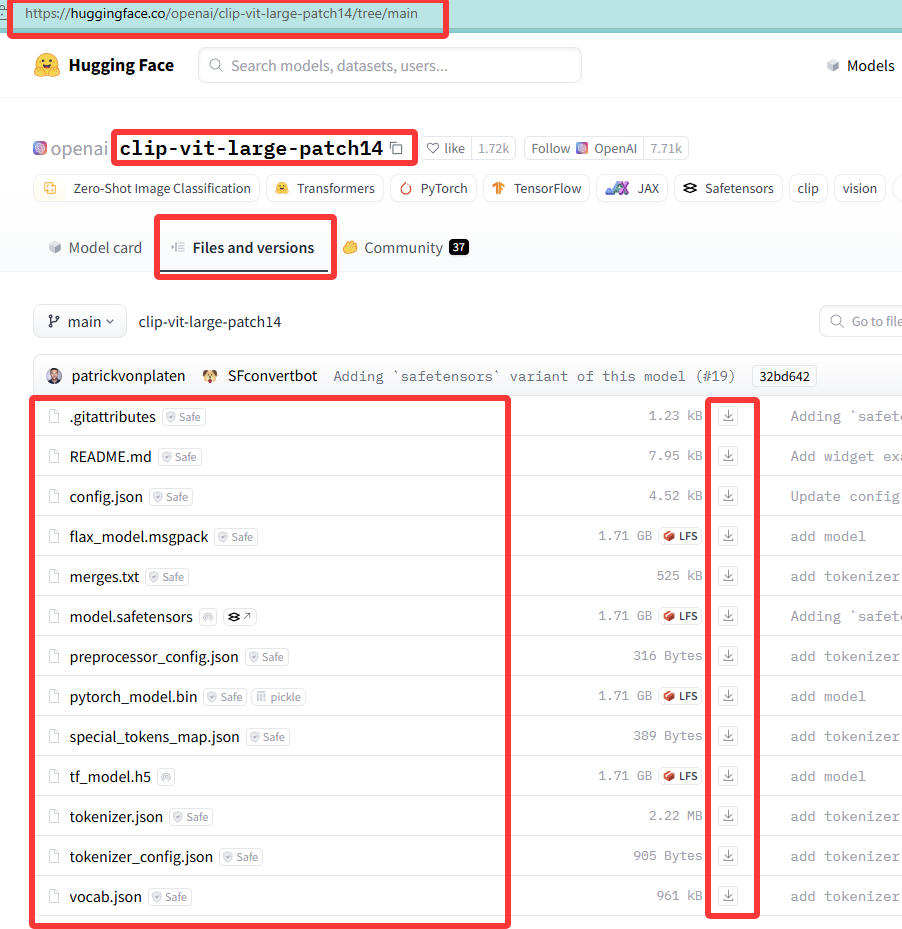Click the search models, datasets, users field
Image resolution: width=902 pixels, height=929 pixels.
[390, 65]
